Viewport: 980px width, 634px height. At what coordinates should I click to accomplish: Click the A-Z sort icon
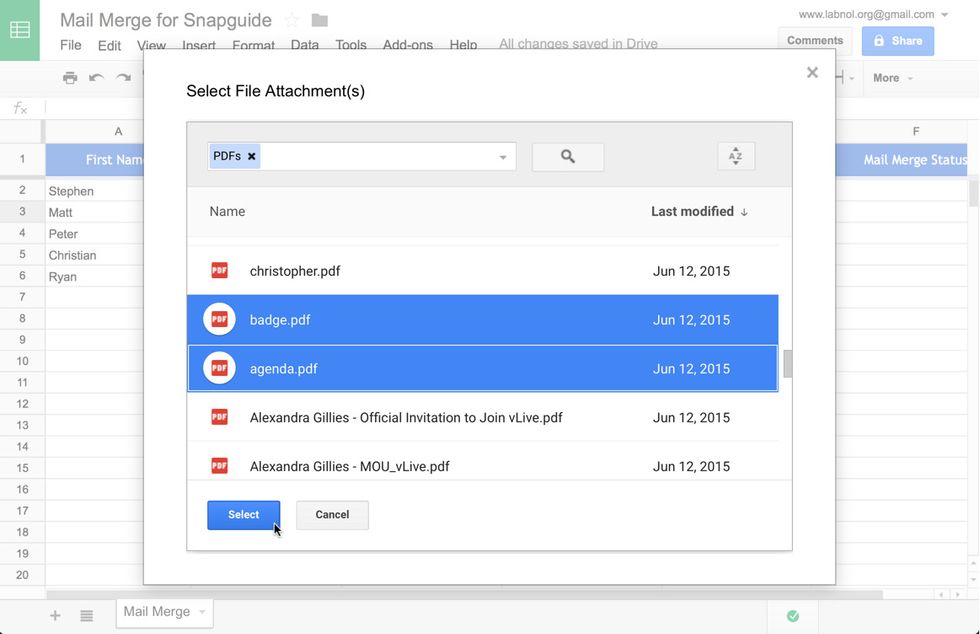pyautogui.click(x=736, y=157)
